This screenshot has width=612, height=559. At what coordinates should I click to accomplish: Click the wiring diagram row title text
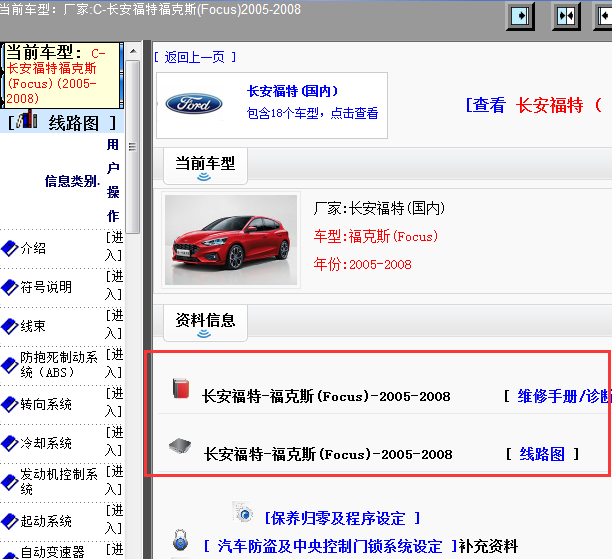click(x=328, y=454)
